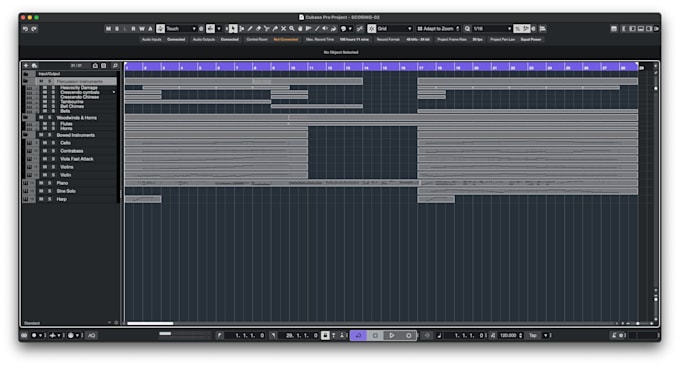Select the Glue tool

coord(275,29)
